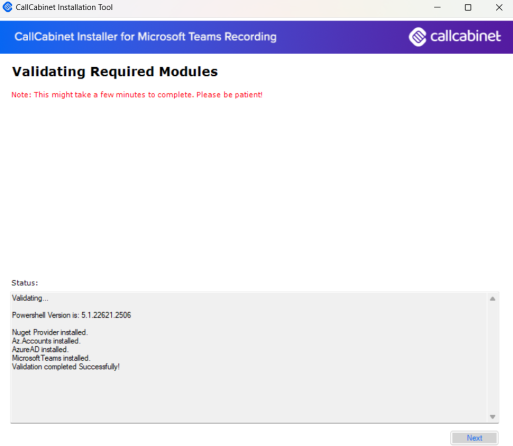Maximize the installer window
The image size is (513, 446).
click(468, 7)
